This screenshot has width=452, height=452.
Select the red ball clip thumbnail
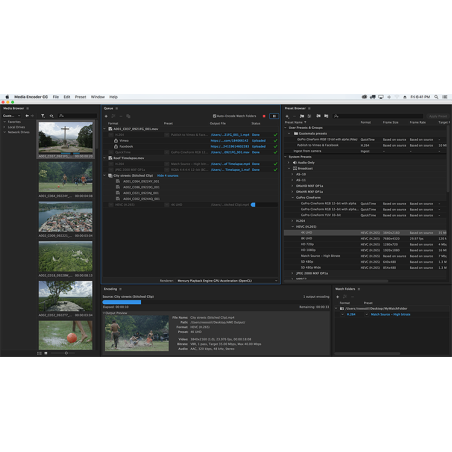coord(66,335)
